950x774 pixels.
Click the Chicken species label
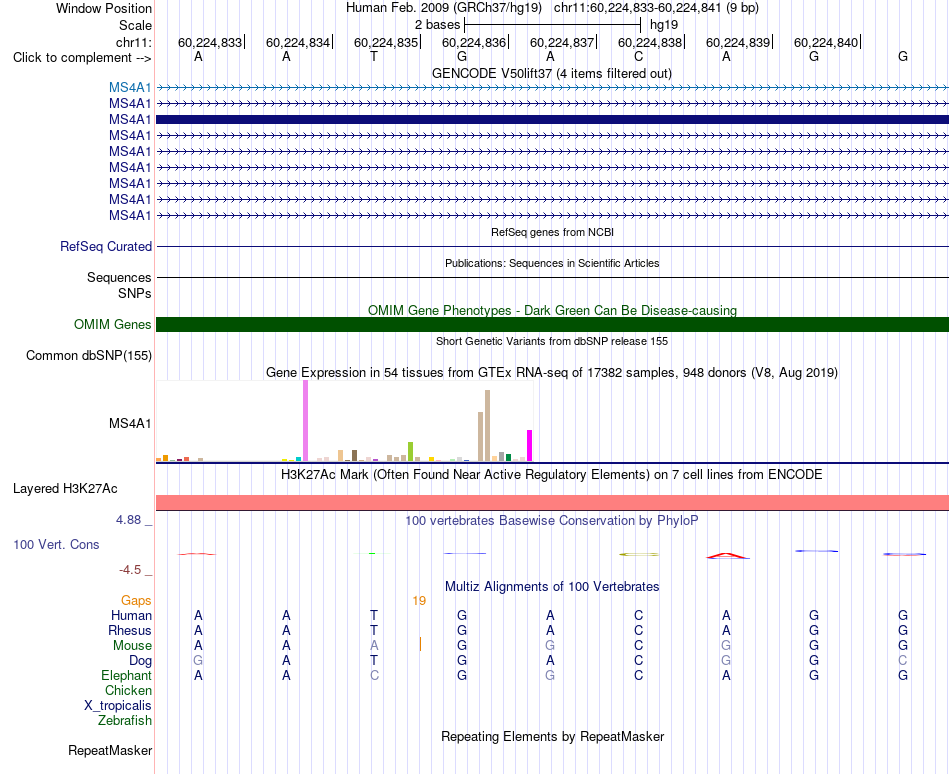(128, 690)
